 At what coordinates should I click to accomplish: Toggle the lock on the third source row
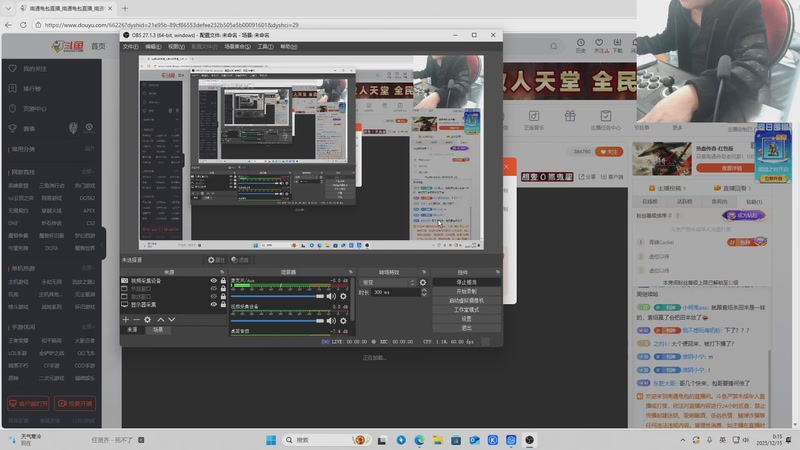[x=223, y=296]
